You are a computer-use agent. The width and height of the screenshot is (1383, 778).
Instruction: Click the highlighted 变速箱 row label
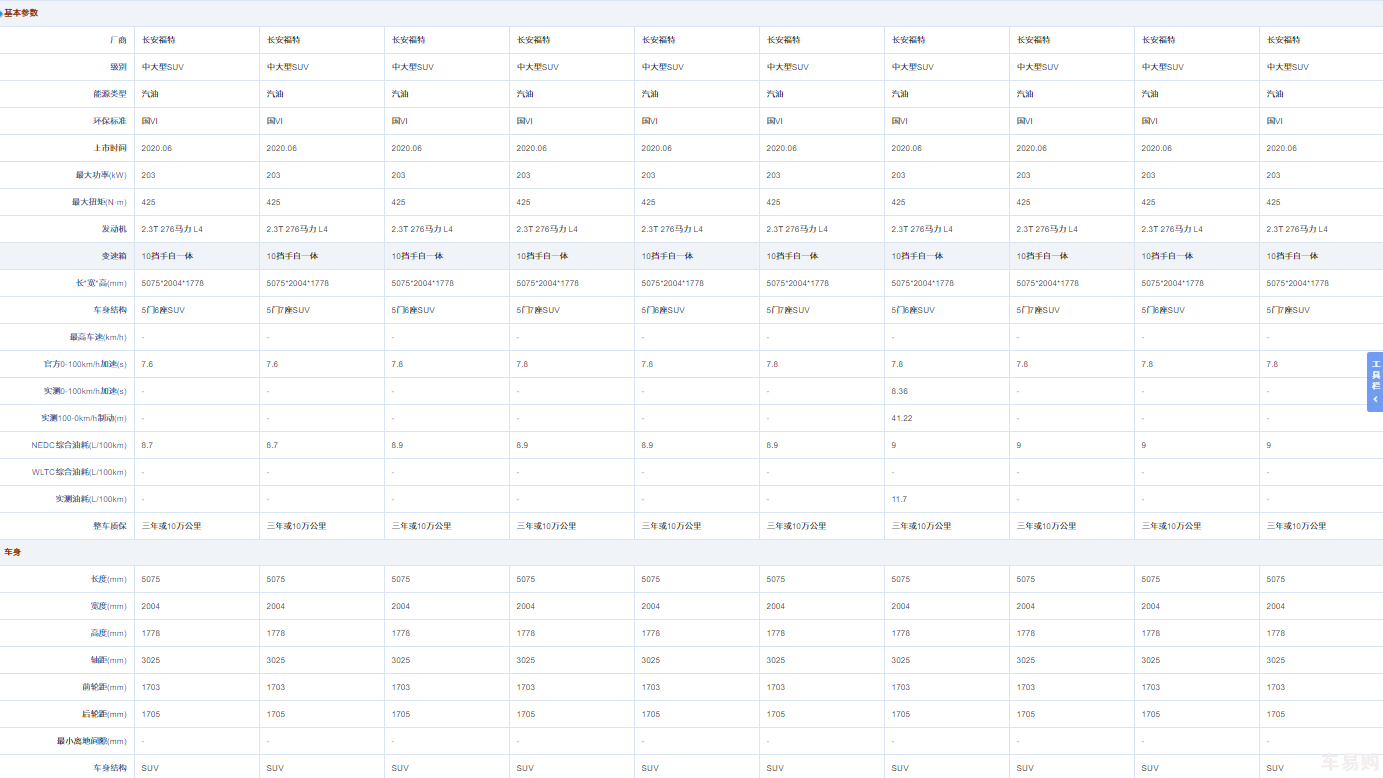pyautogui.click(x=114, y=256)
